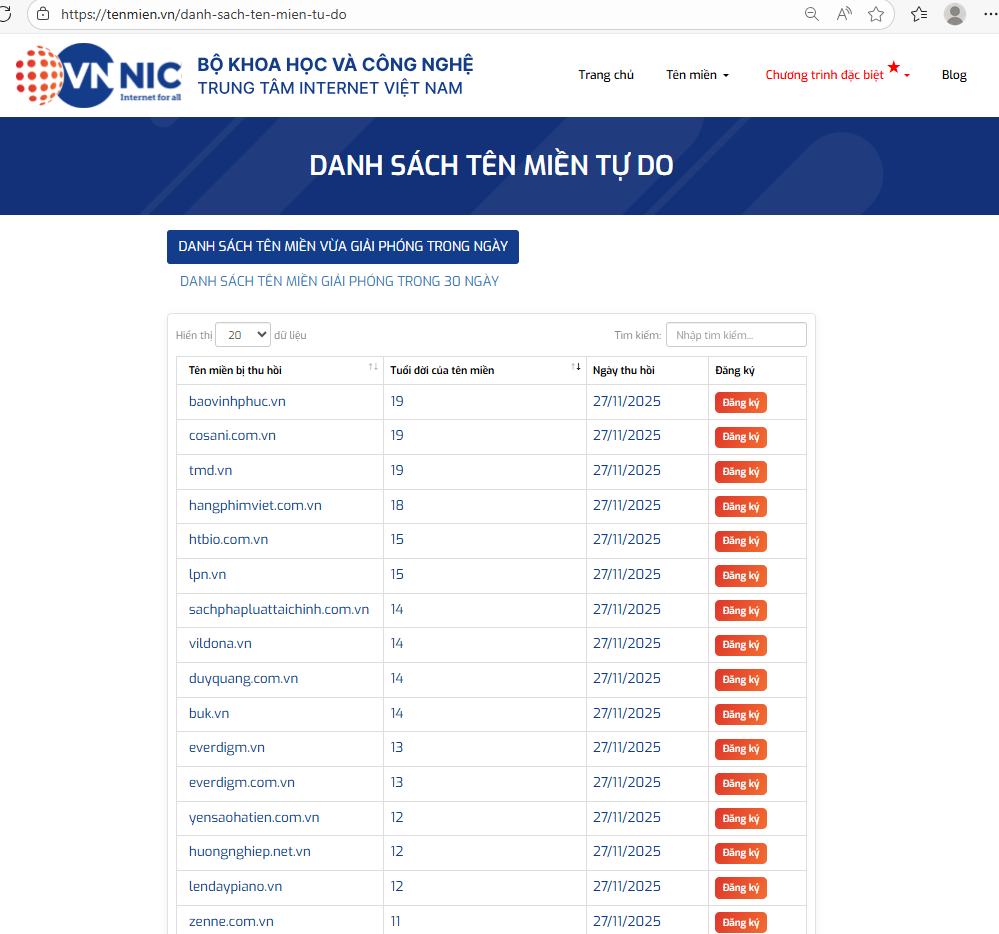The height and width of the screenshot is (934, 999).
Task: Open the lpn.vn domain link
Action: click(x=207, y=574)
